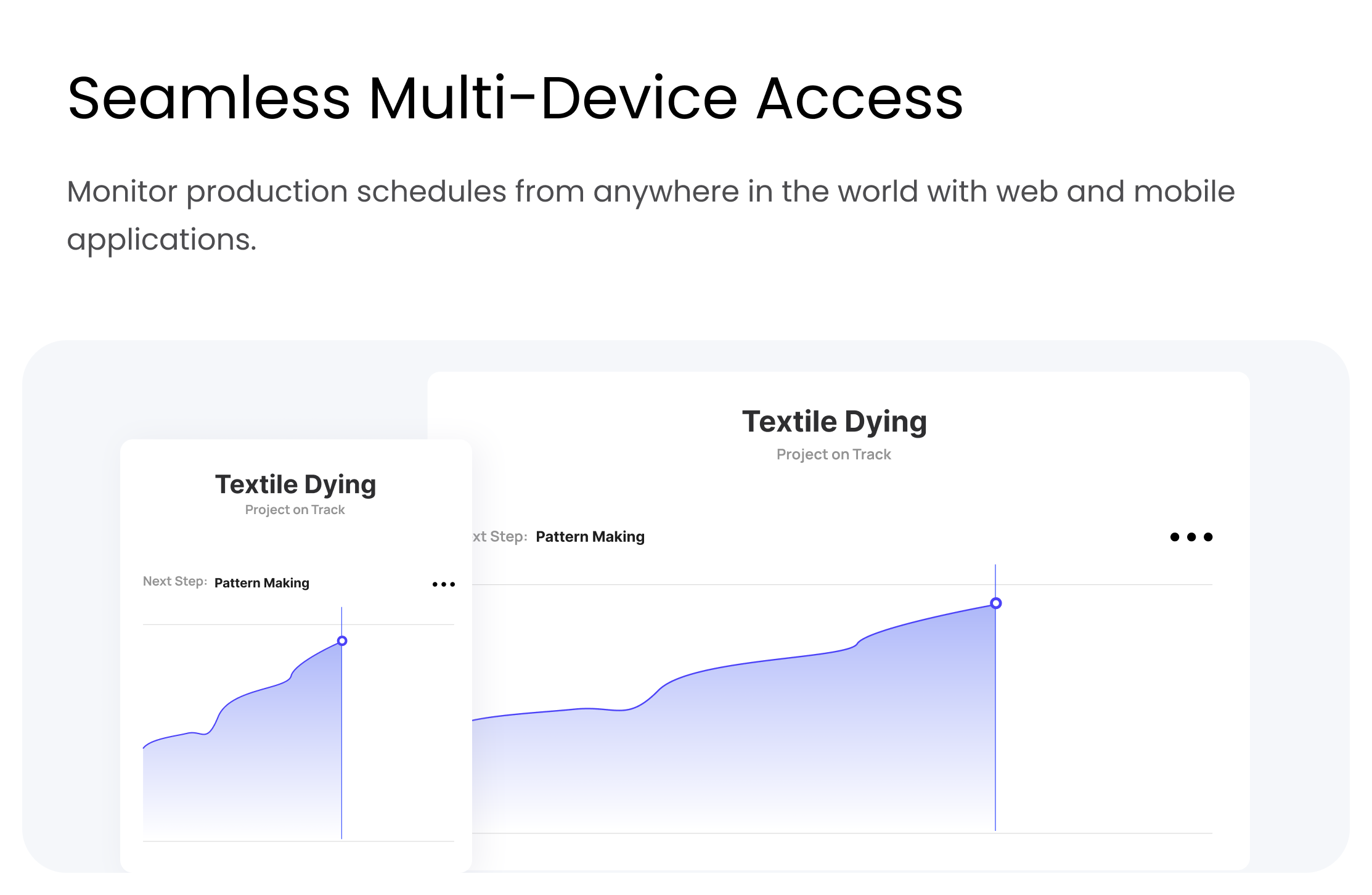
Task: Select "Project on Track" on large card
Action: point(833,454)
